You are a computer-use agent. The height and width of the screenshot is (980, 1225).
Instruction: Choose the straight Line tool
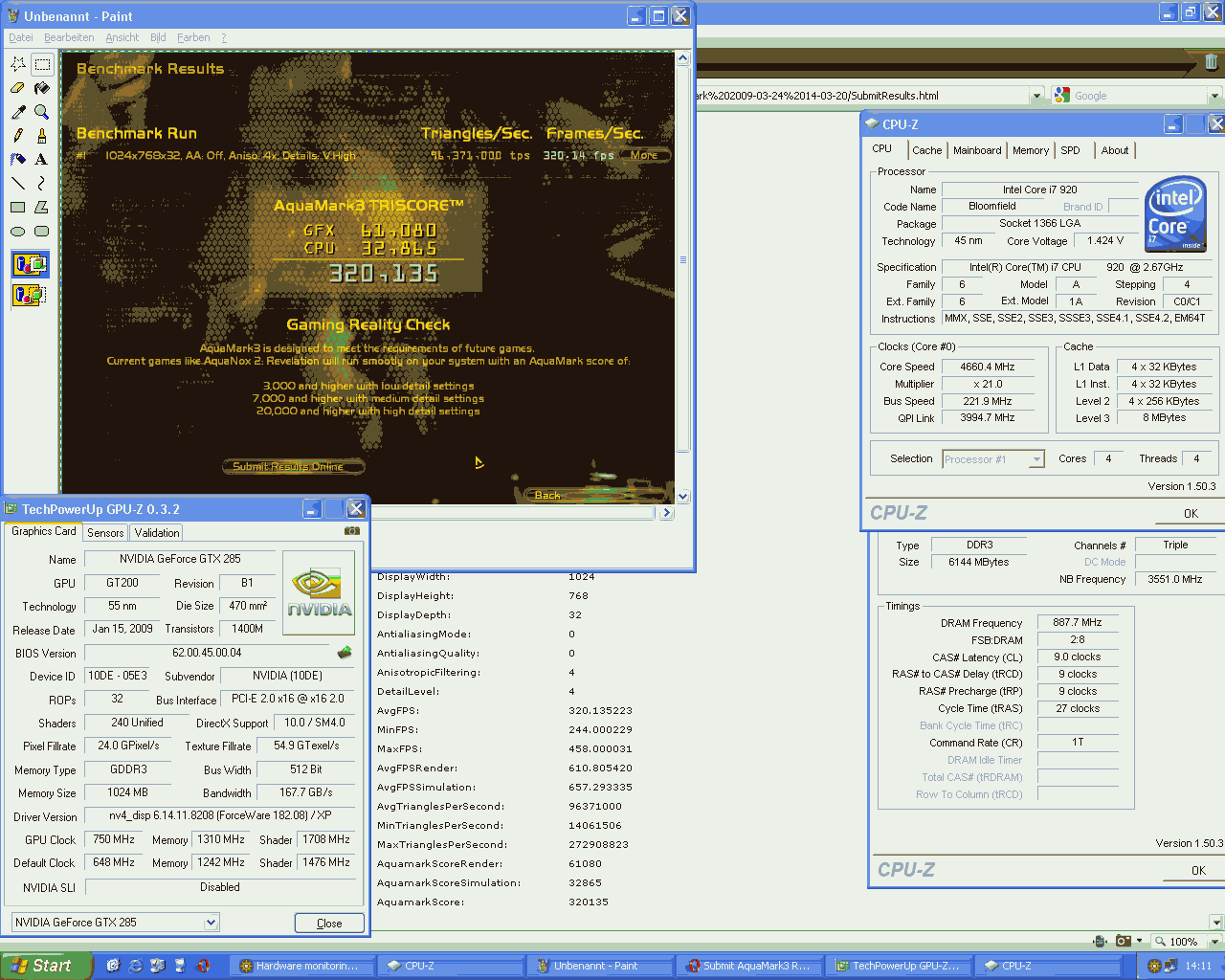[x=18, y=183]
